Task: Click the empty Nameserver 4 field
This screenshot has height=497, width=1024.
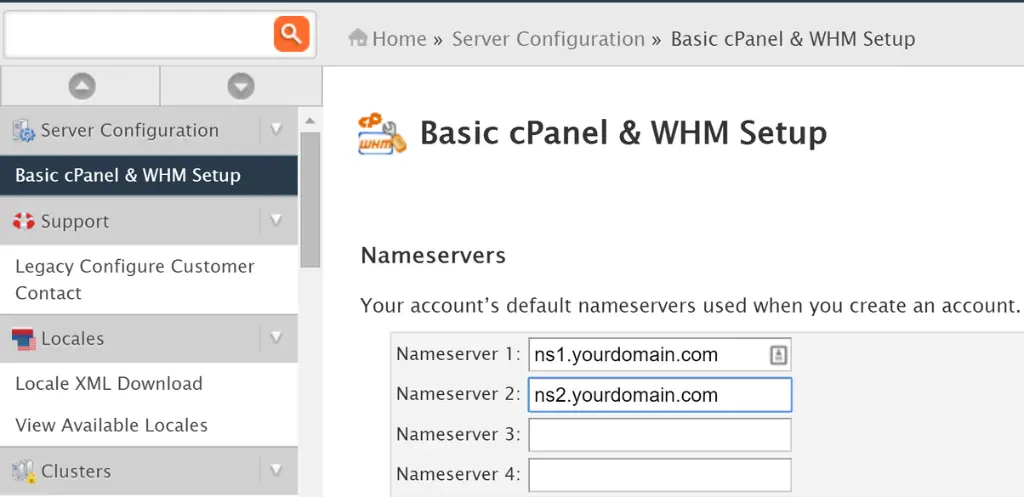Action: point(660,475)
